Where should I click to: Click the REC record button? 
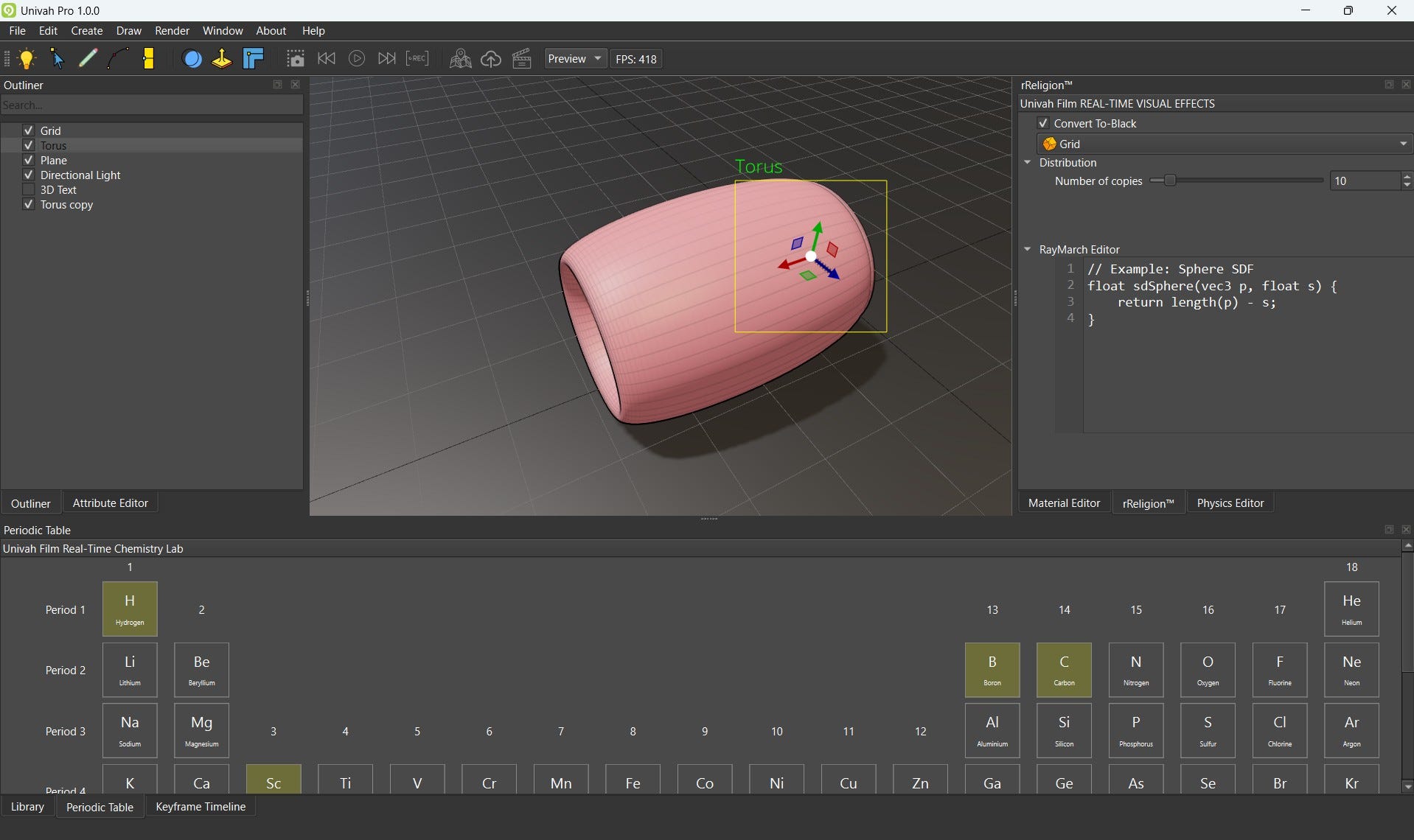pos(417,59)
